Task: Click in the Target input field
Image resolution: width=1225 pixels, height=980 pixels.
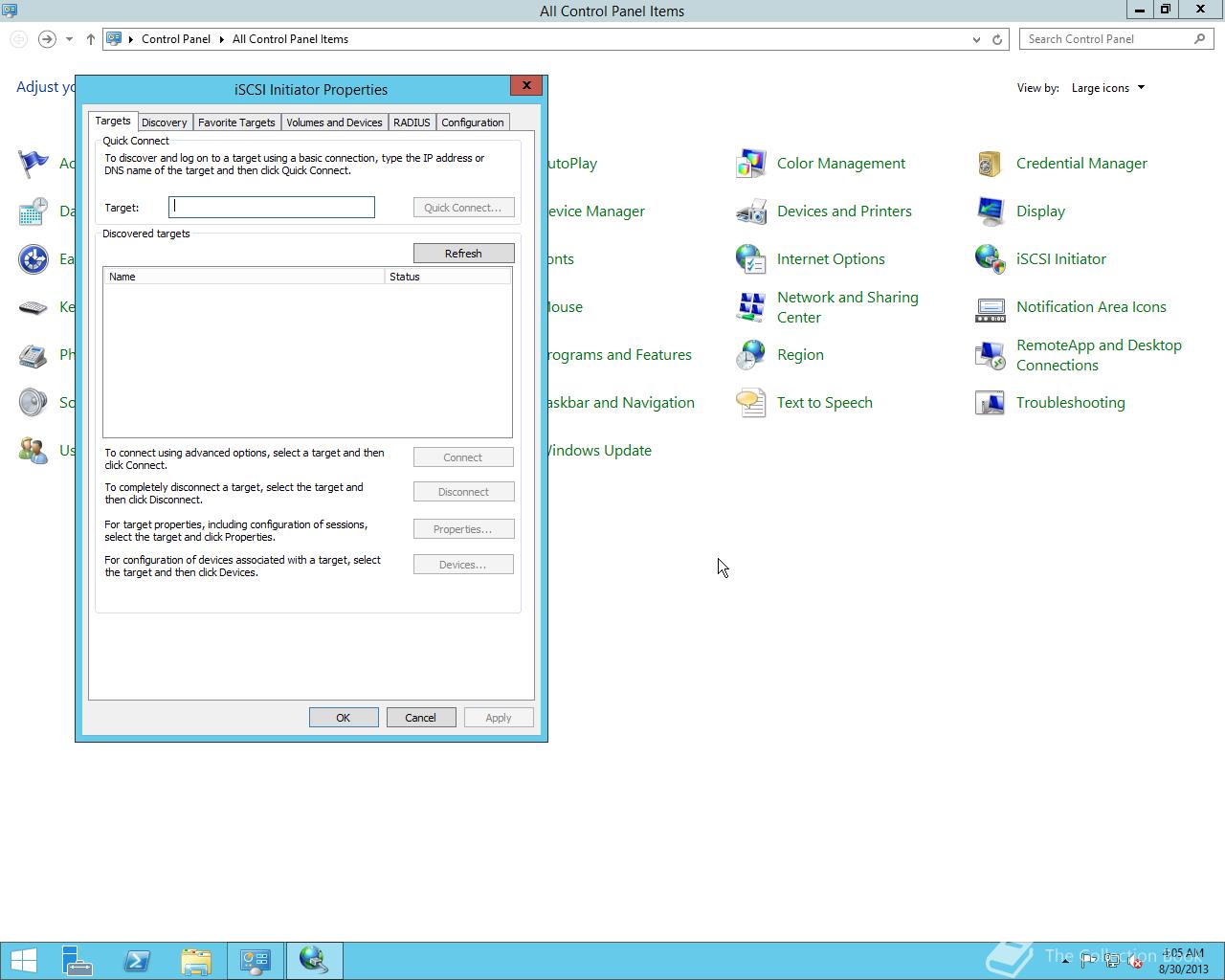Action: point(272,208)
